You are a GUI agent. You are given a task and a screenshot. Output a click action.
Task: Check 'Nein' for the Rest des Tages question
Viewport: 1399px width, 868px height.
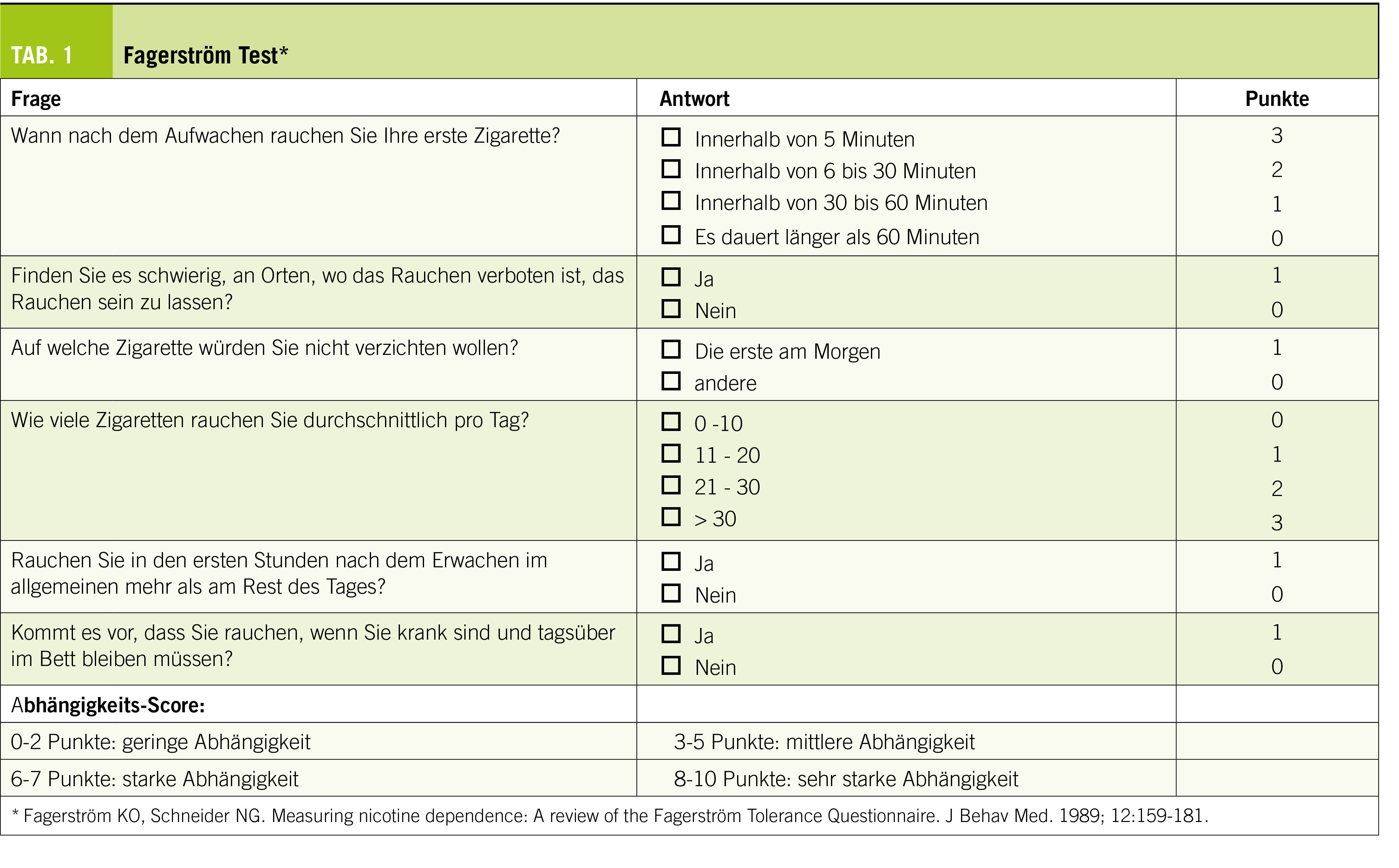click(670, 593)
